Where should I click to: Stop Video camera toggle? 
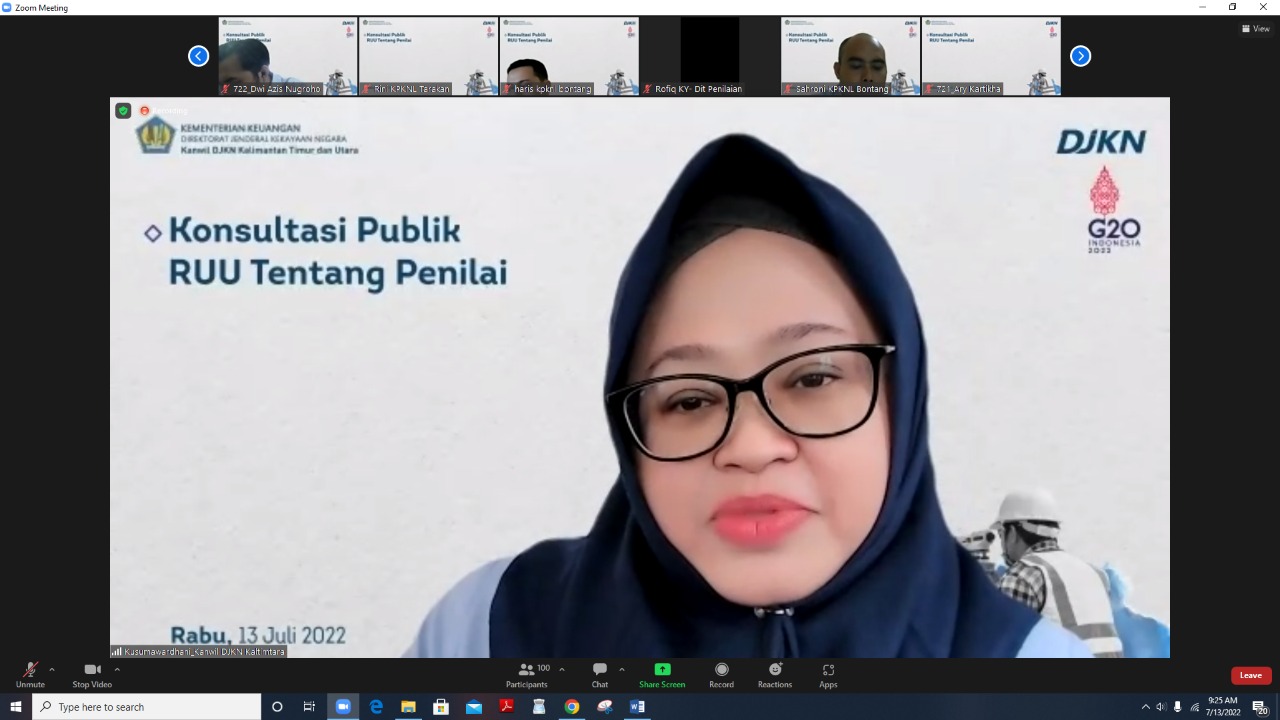point(92,674)
